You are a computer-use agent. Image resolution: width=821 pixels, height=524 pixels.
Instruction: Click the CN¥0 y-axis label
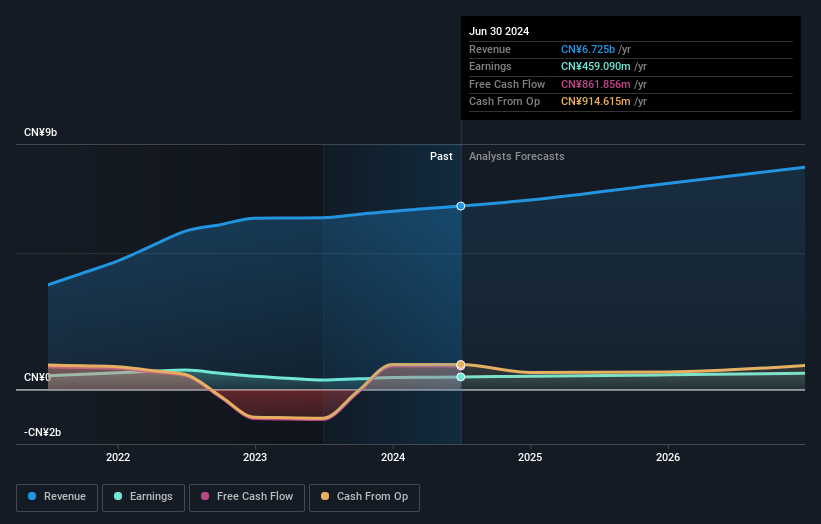point(37,377)
